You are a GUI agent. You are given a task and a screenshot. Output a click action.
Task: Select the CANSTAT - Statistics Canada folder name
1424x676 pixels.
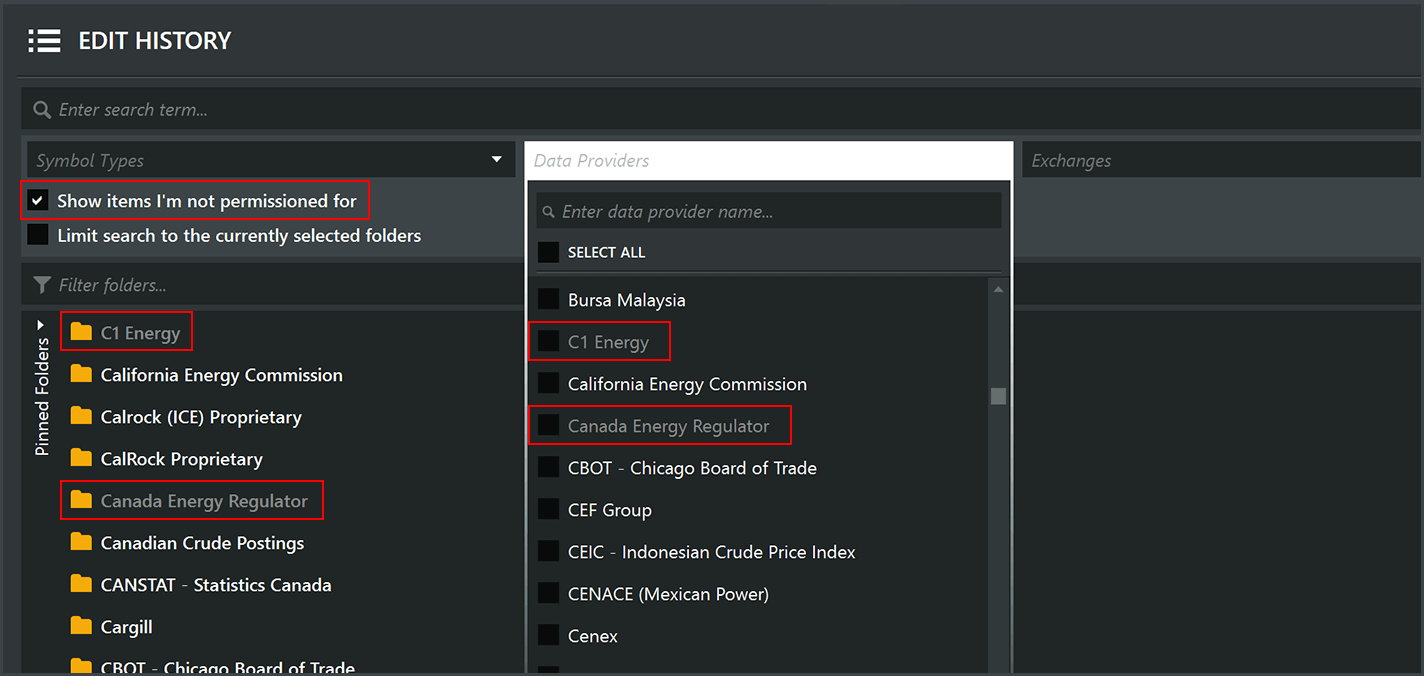coord(216,585)
